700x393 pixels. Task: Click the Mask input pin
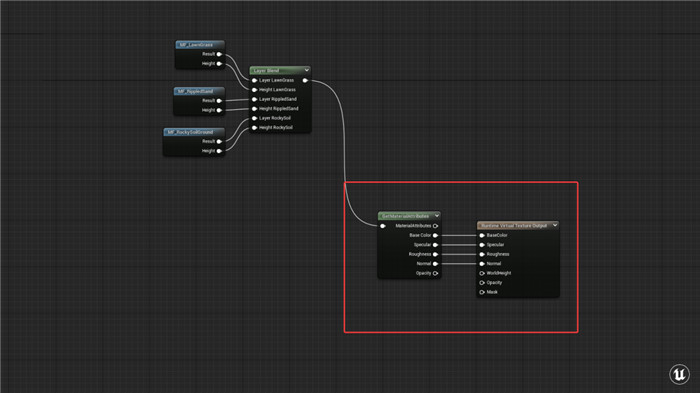point(482,292)
